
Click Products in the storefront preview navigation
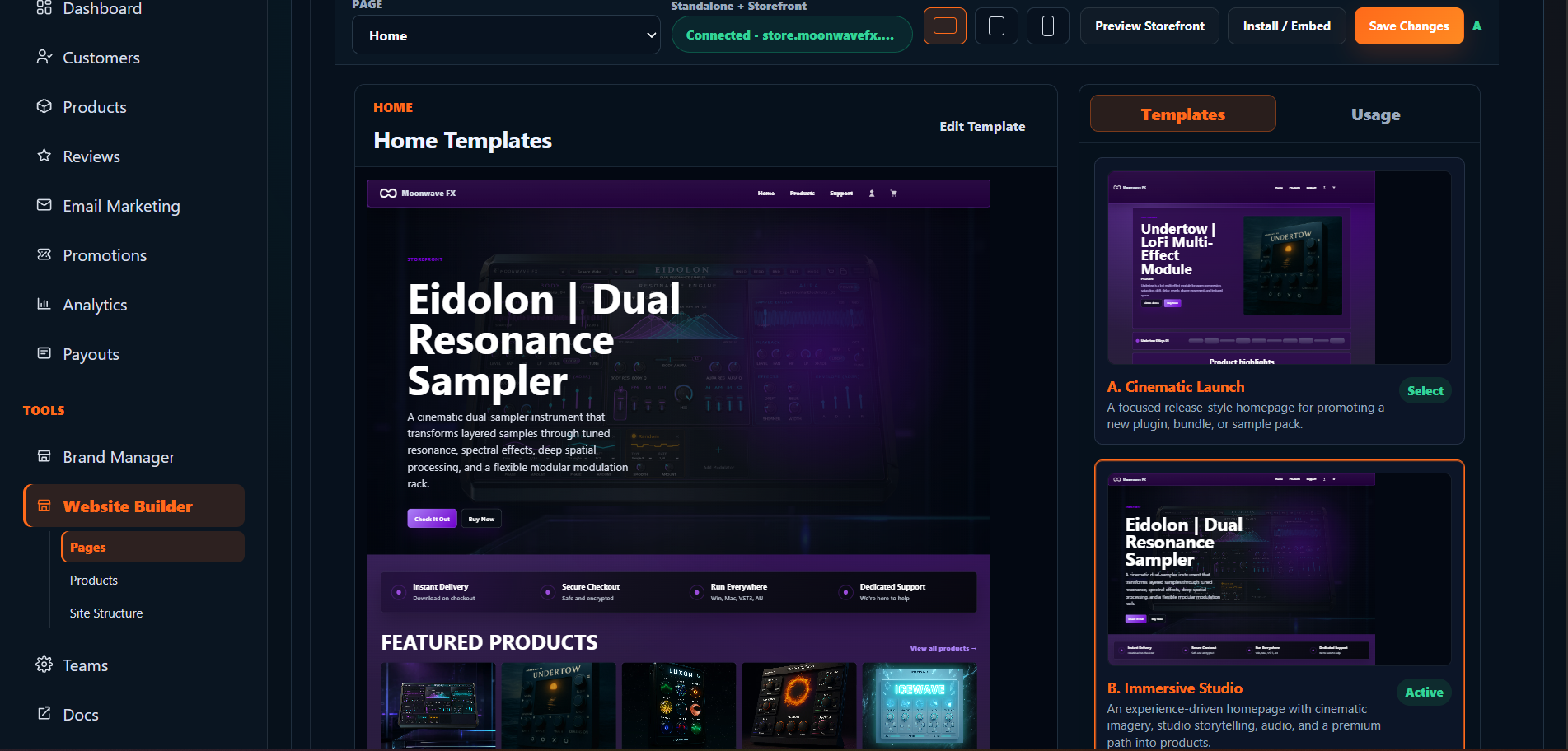coord(803,194)
